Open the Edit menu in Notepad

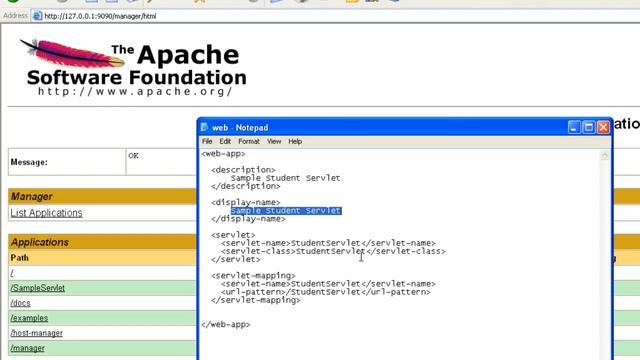[225, 141]
